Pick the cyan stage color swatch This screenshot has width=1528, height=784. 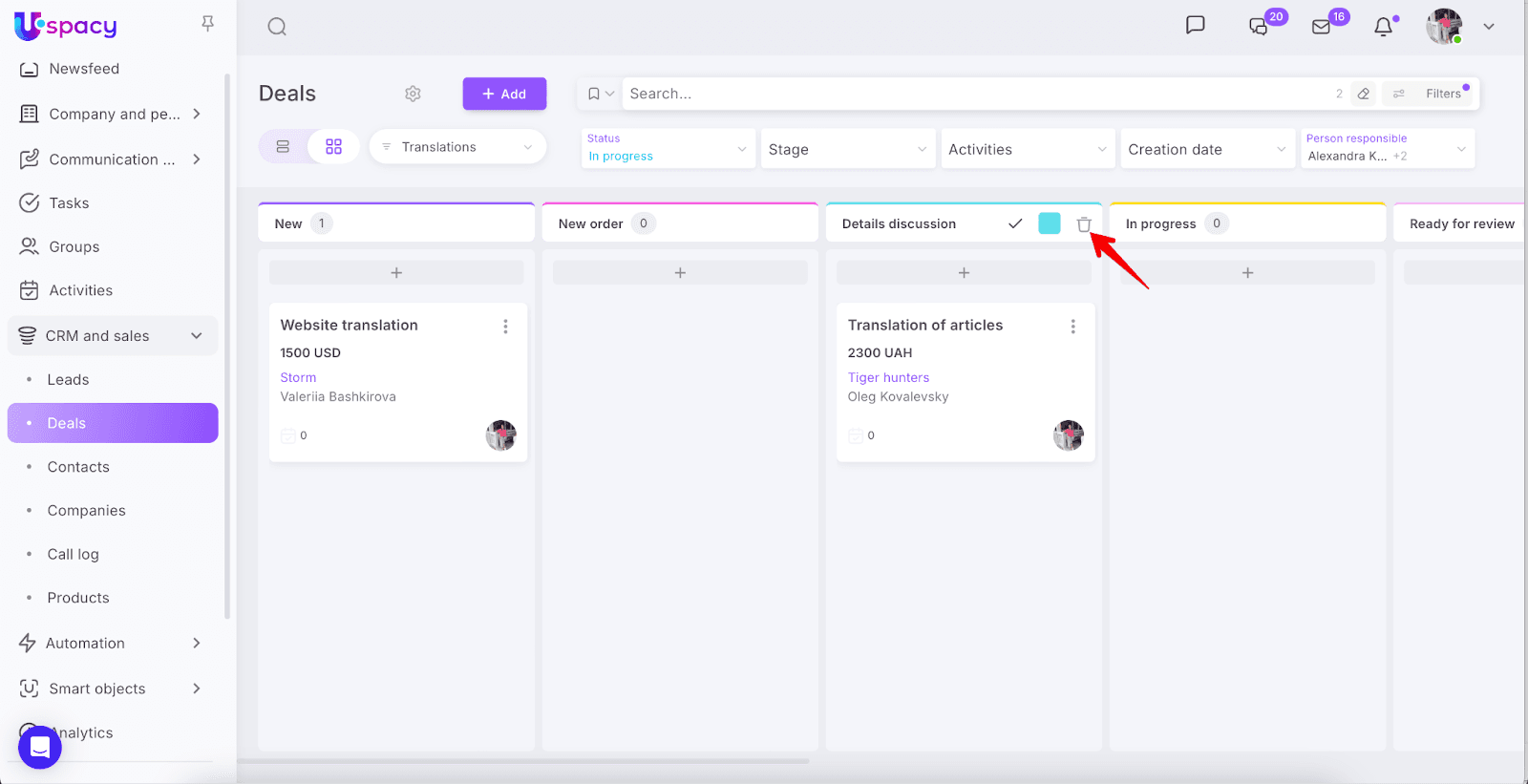coord(1049,223)
